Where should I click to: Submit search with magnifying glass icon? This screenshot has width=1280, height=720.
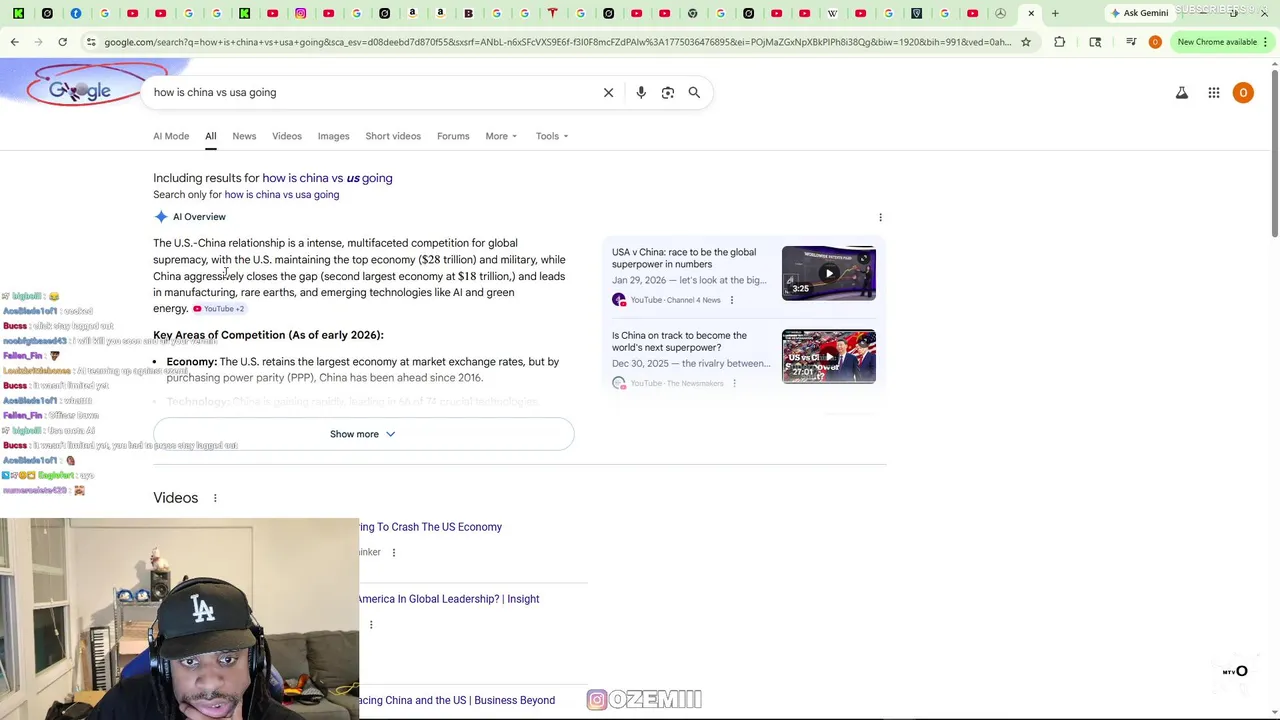(694, 92)
